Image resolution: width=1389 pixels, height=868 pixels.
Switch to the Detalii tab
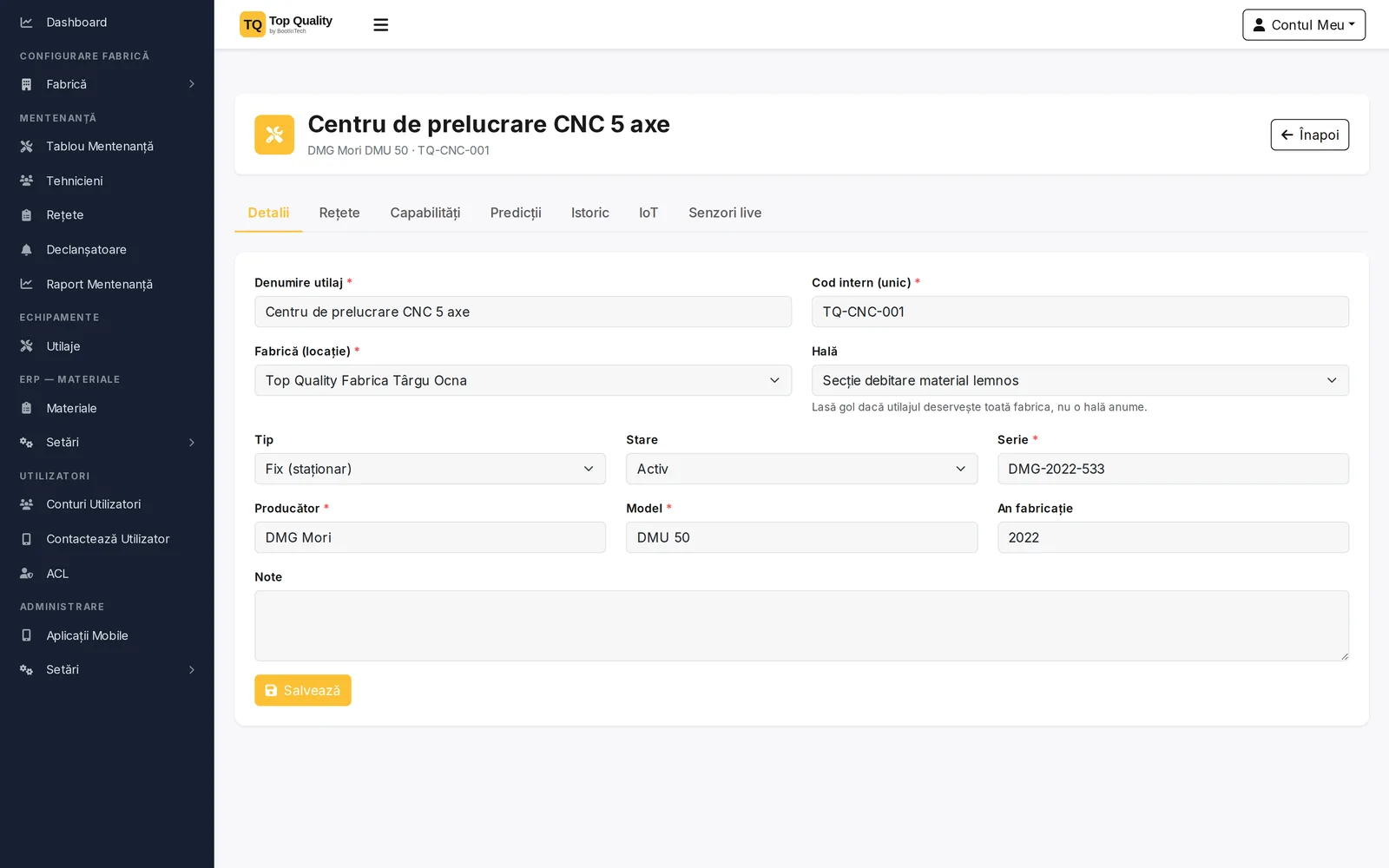point(268,213)
